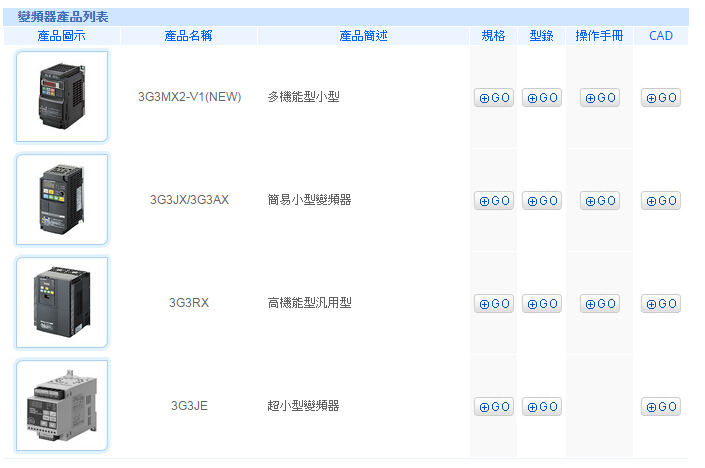The height and width of the screenshot is (468, 705).
Task: Select product name 3G3JE
Action: 189,406
